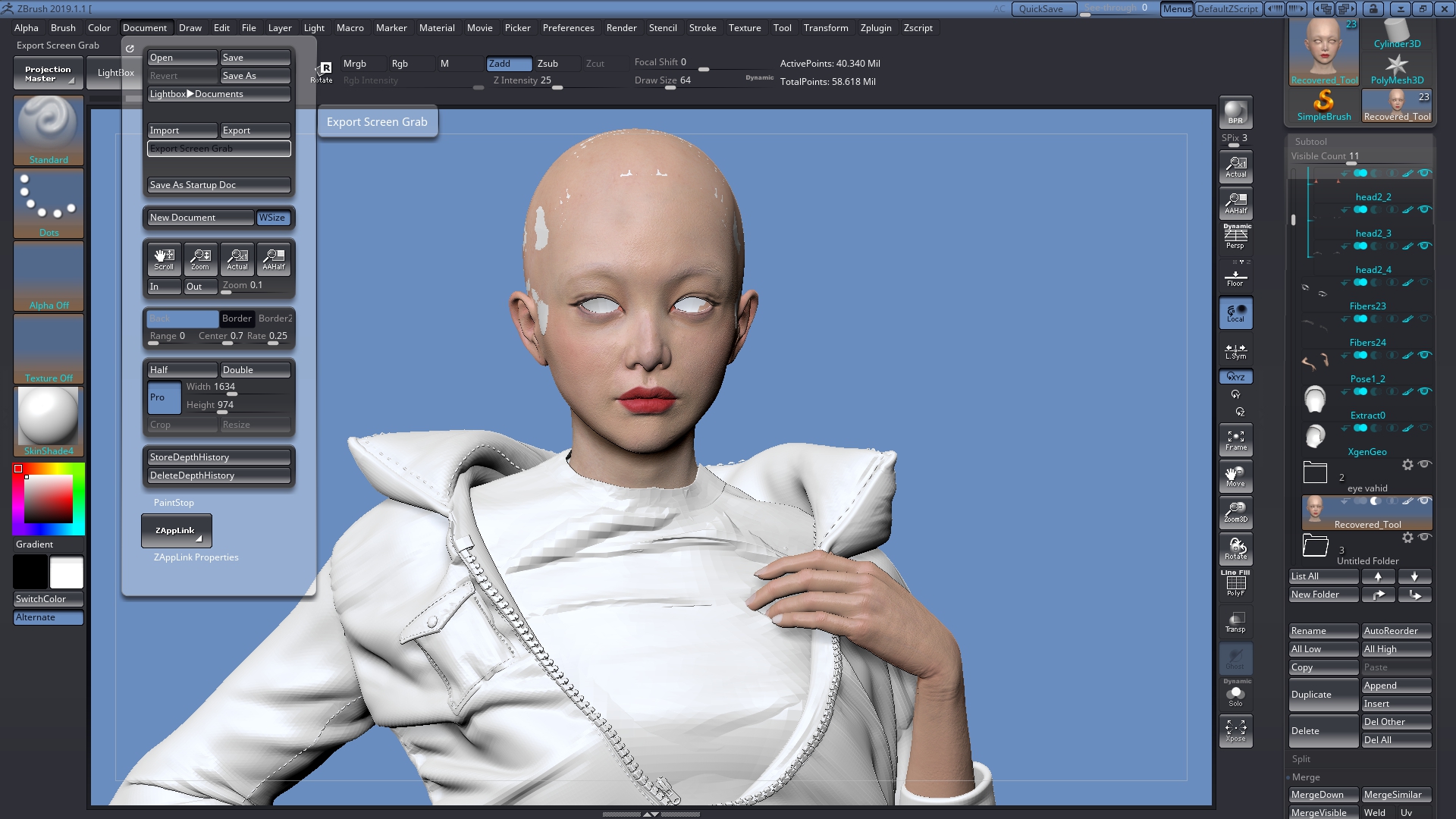Toggle the Solo mode icon
Image resolution: width=1456 pixels, height=819 pixels.
coord(1235,694)
